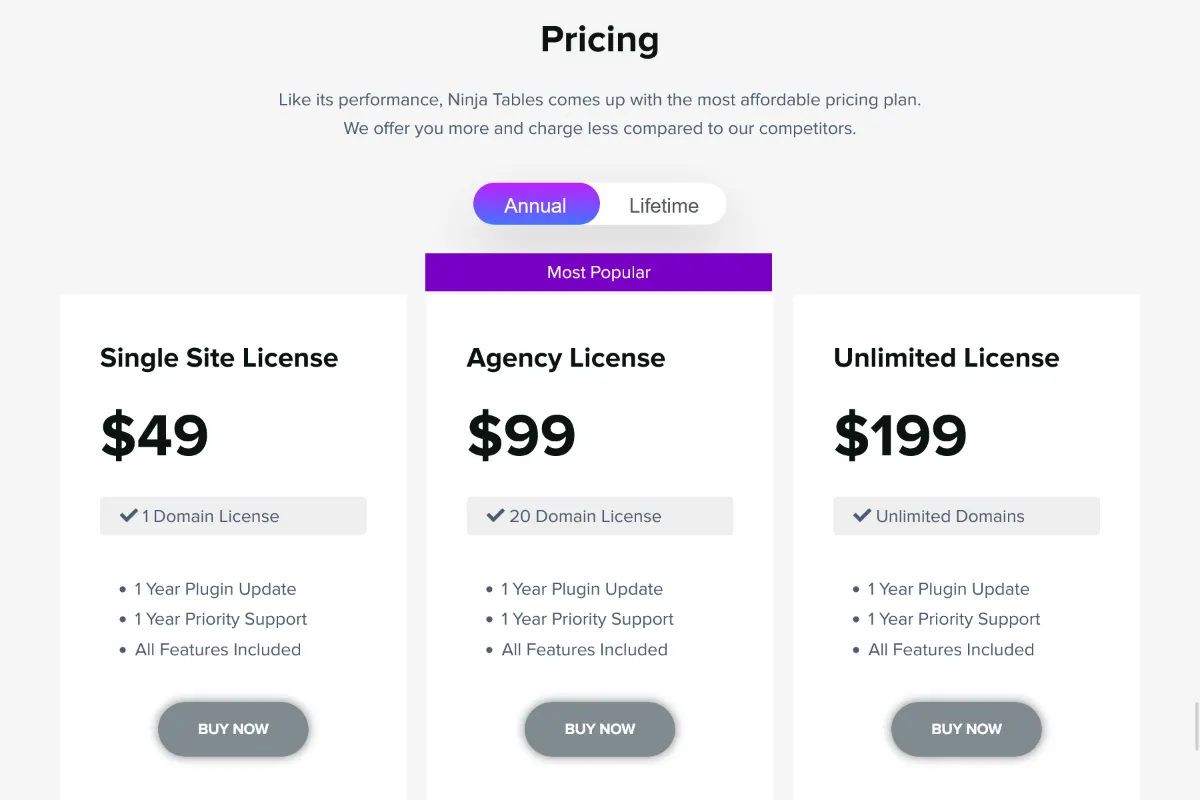This screenshot has width=1200, height=800.
Task: Click the $99 price
Action: point(522,435)
